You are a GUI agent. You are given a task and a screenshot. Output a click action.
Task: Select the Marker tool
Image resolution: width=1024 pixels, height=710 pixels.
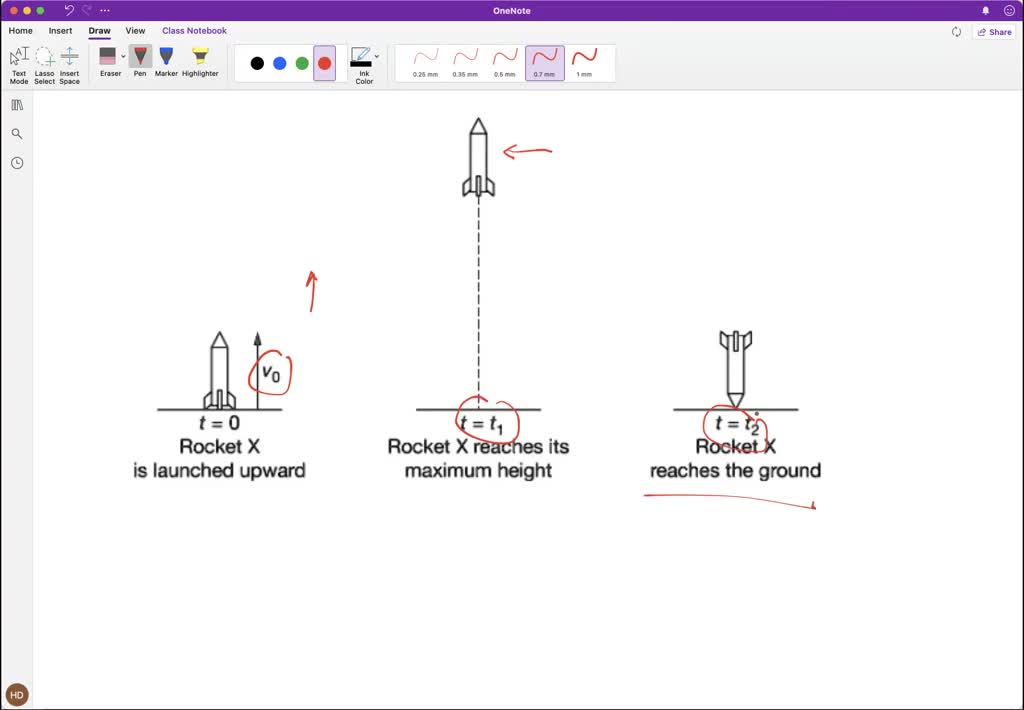point(166,60)
